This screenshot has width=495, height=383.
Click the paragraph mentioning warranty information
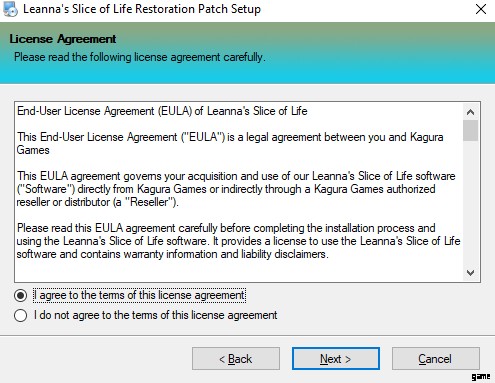(x=239, y=241)
